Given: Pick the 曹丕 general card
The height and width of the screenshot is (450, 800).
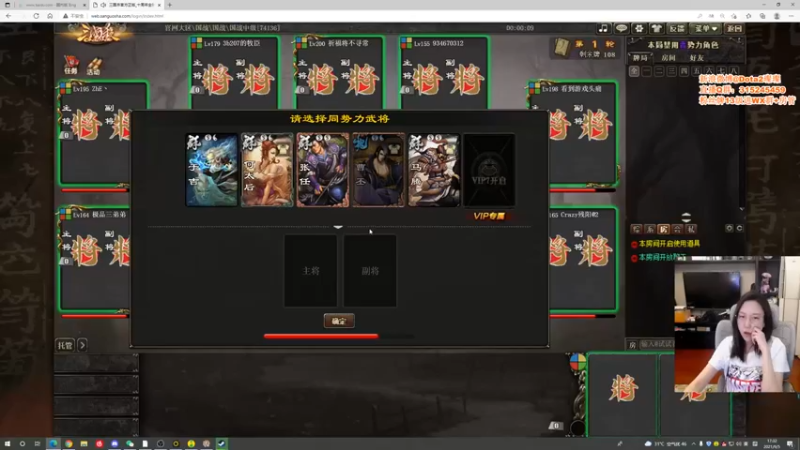Looking at the screenshot, I should click(378, 170).
